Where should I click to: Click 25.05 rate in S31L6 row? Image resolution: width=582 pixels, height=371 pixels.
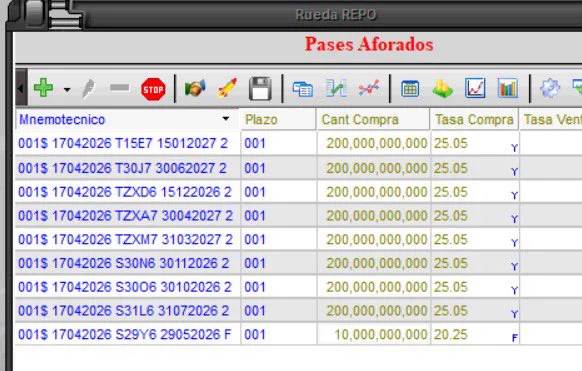point(451,311)
